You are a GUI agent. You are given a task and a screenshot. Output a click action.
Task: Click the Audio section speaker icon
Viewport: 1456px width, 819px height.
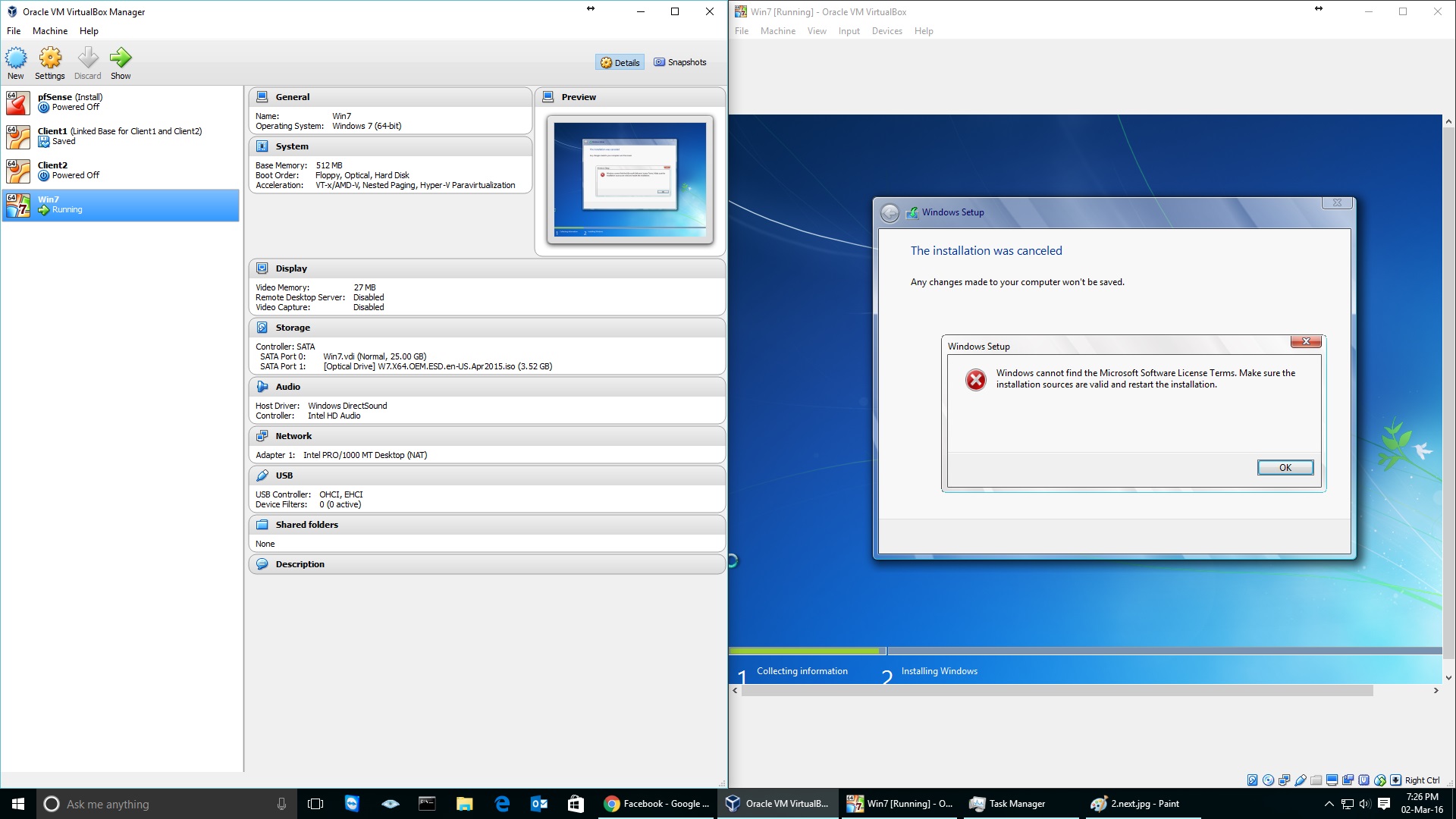pyautogui.click(x=262, y=387)
